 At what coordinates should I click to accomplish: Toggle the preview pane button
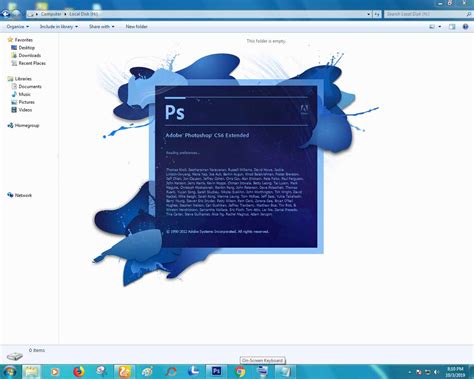[x=452, y=27]
